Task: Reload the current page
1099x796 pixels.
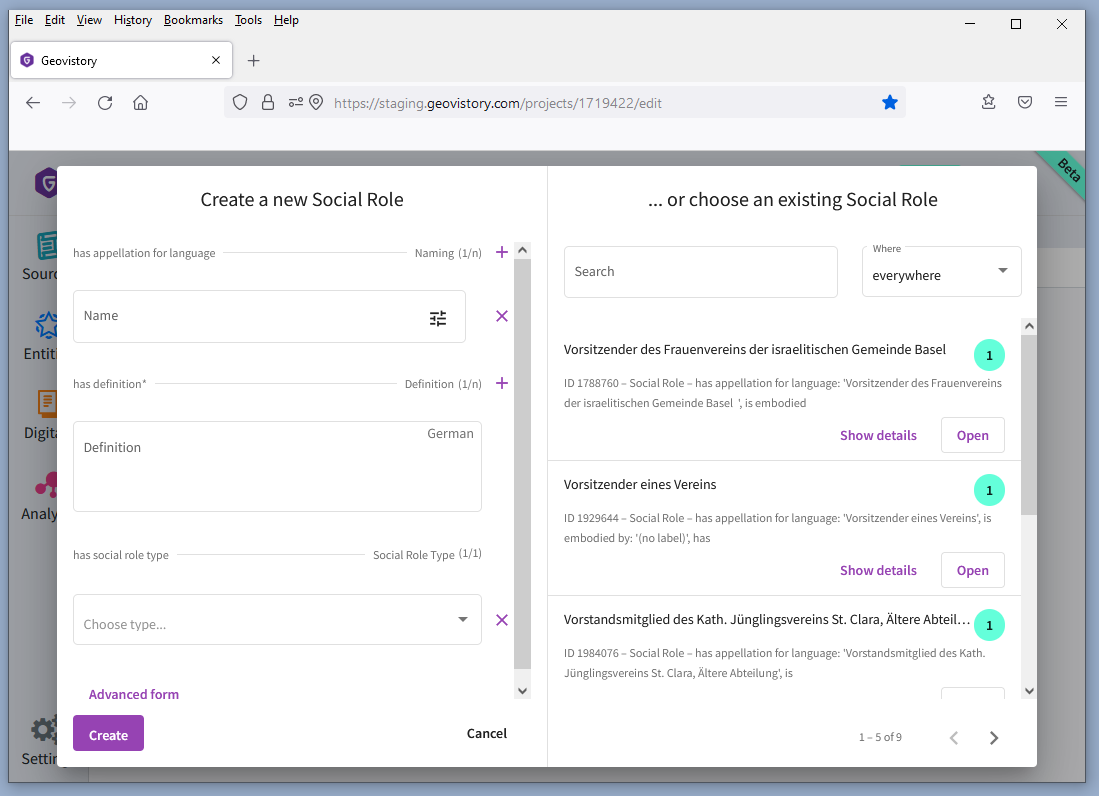Action: [x=105, y=103]
